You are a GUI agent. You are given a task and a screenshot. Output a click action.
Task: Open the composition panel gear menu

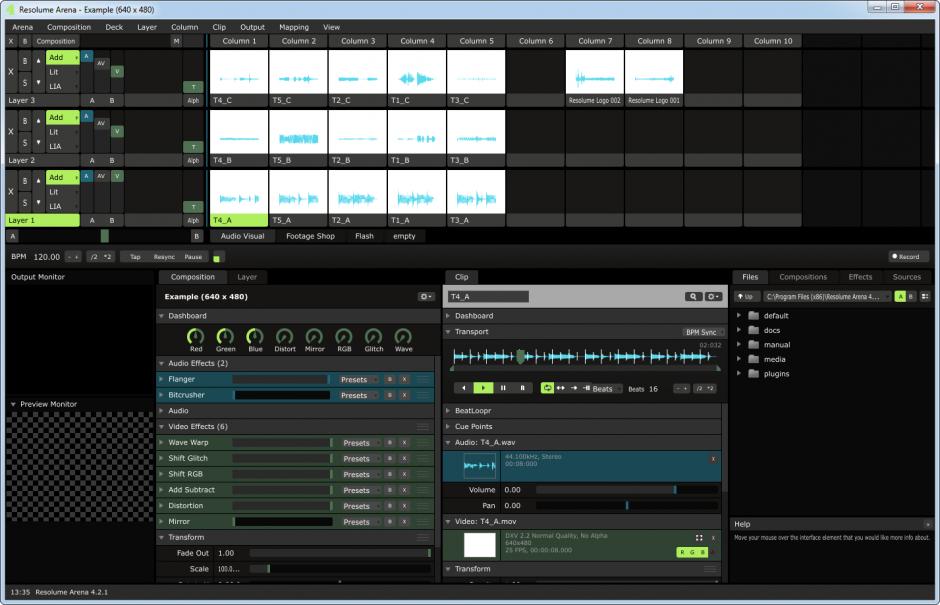[426, 297]
